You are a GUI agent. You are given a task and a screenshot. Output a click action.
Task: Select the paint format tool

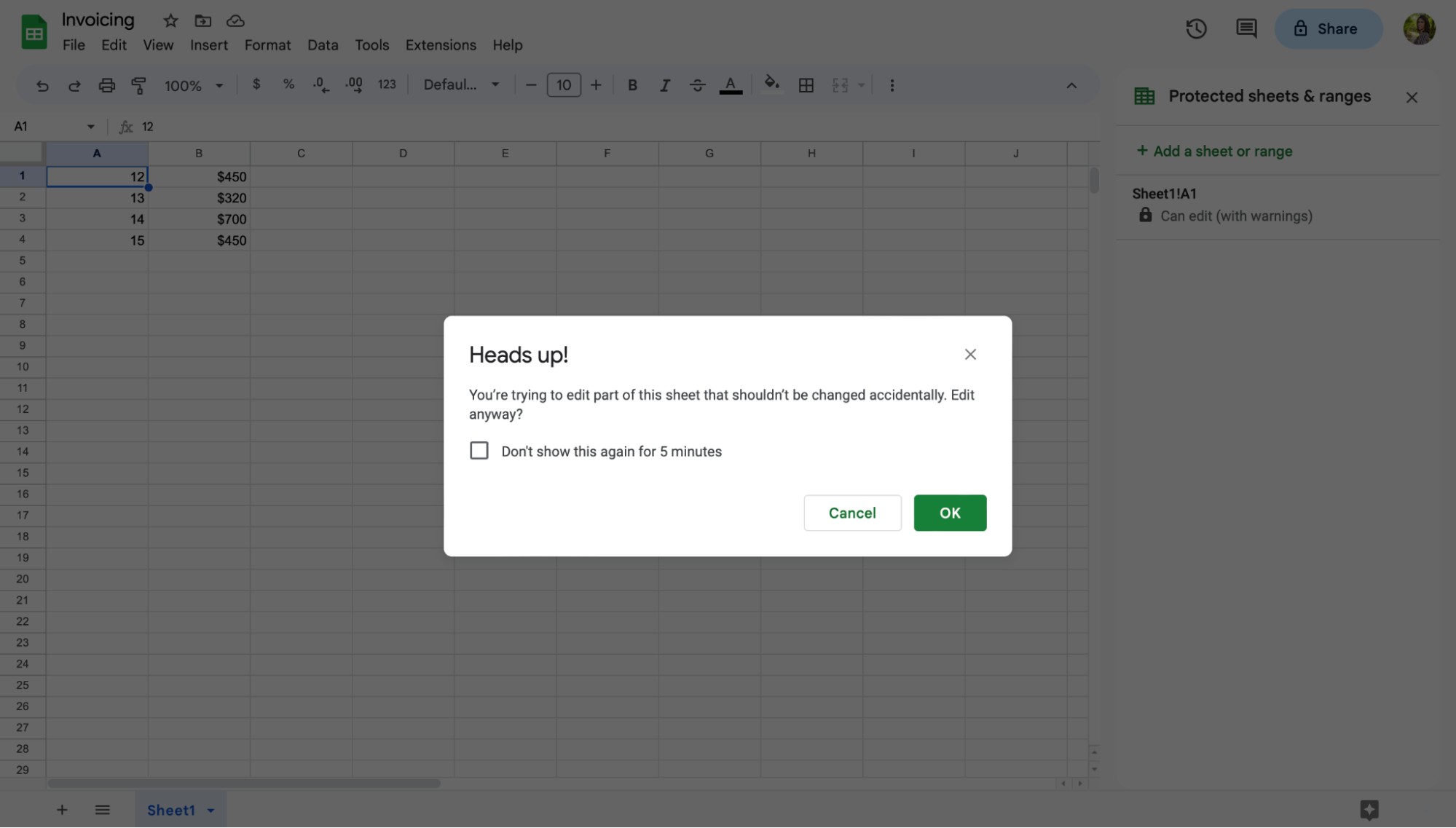[x=138, y=85]
